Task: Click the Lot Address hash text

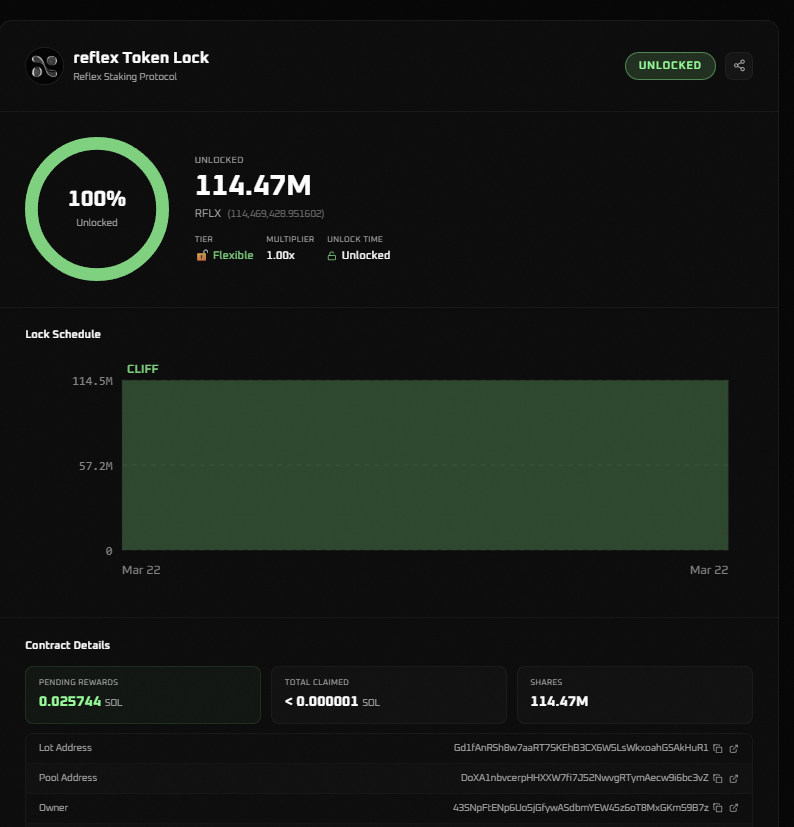Action: pyautogui.click(x=581, y=748)
